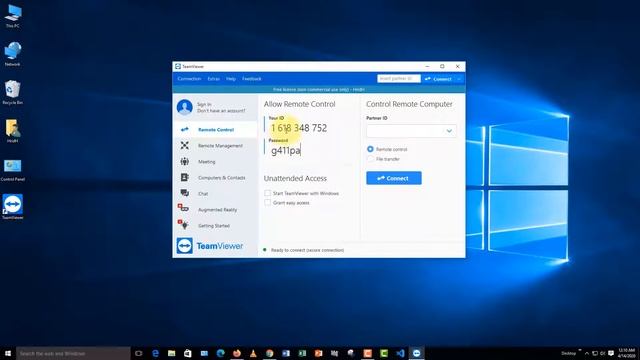Select Control Panel desktop icon
640x360 pixels.
click(13, 170)
